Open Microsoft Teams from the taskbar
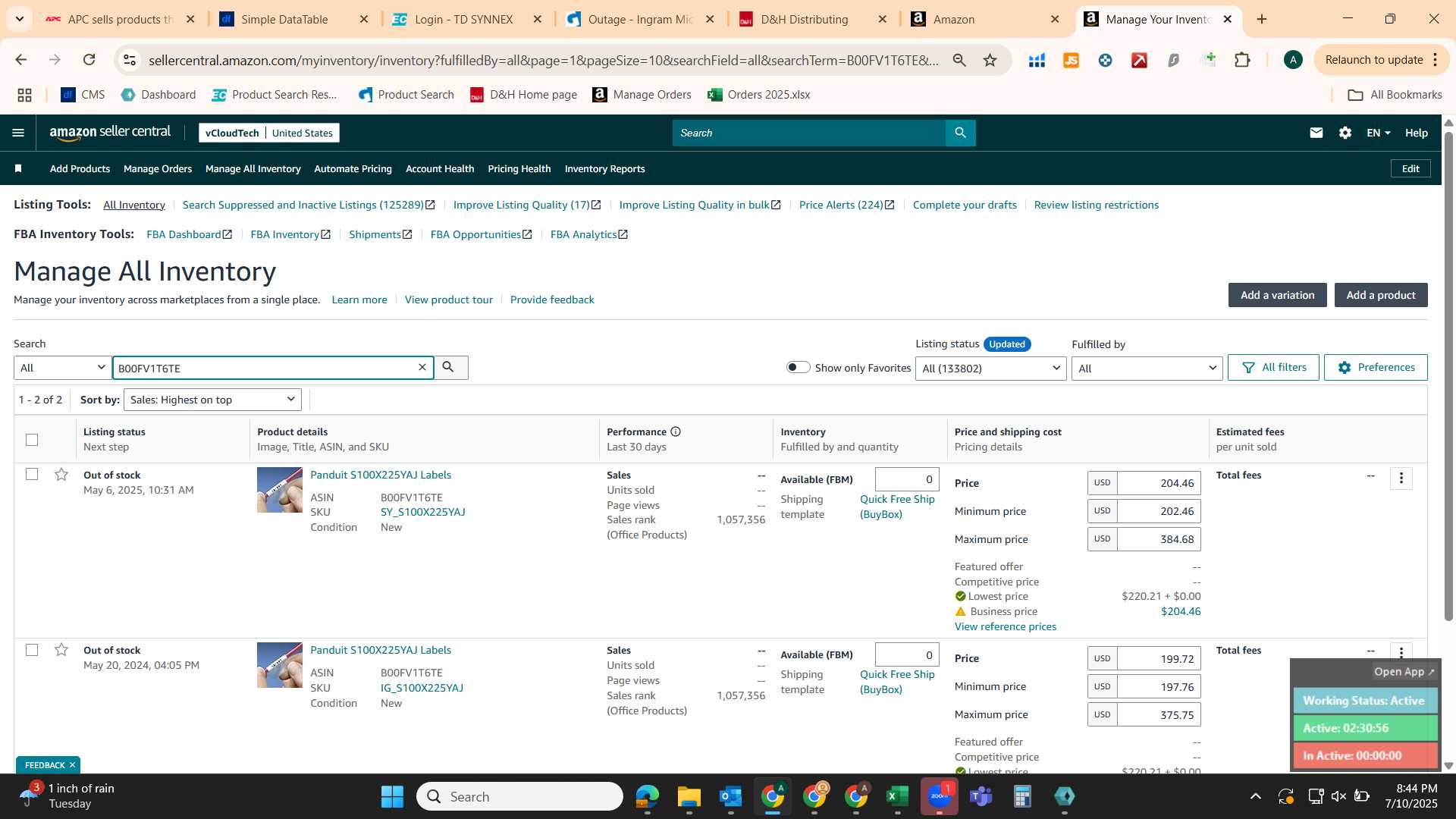The image size is (1456, 819). coord(981,796)
